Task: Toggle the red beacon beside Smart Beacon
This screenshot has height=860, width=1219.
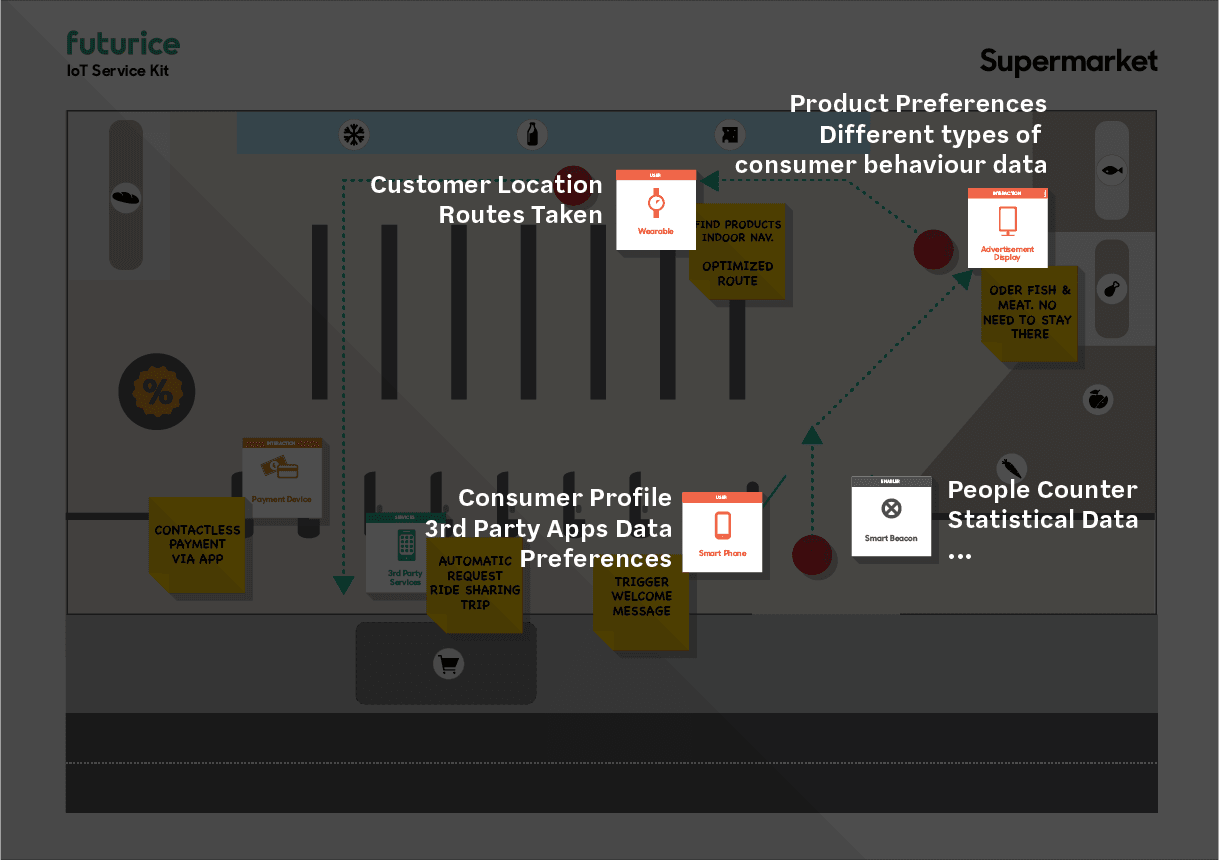Action: [x=812, y=555]
